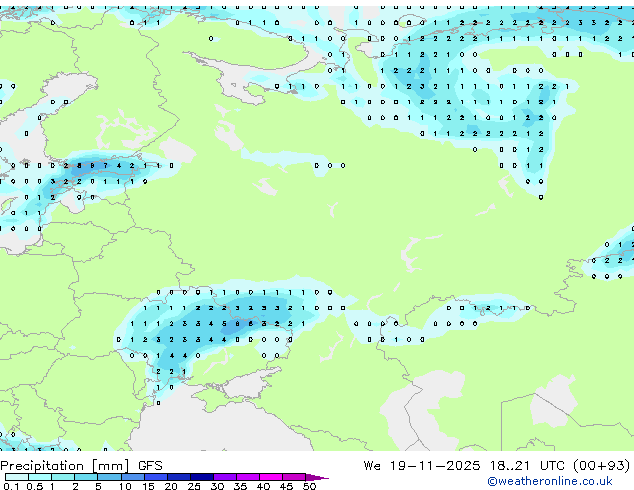634x490 pixels.
Task: Click the 'Precipitation [mm]' legend title
Action: click(x=65, y=466)
